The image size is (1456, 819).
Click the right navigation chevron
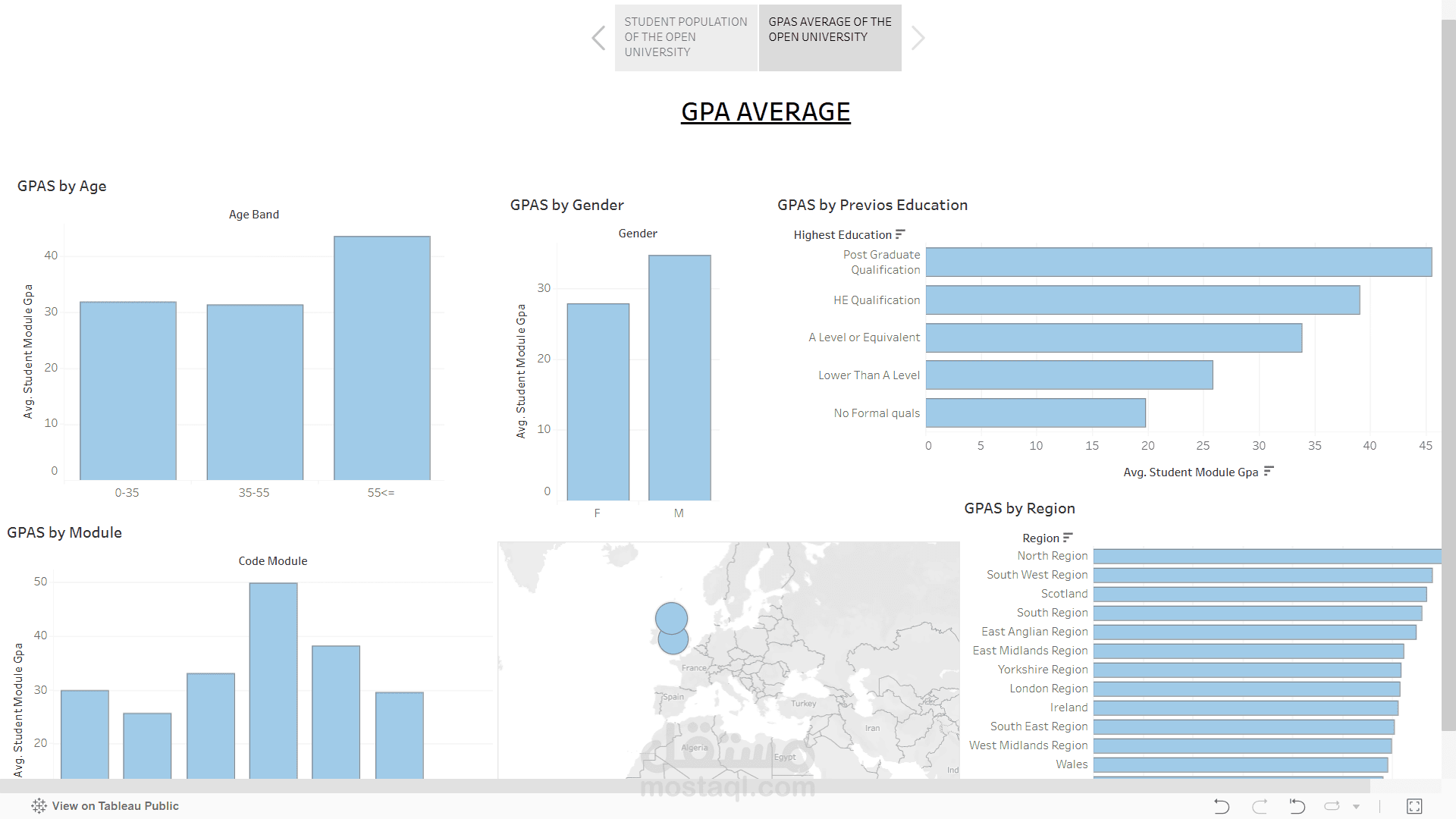pos(918,37)
